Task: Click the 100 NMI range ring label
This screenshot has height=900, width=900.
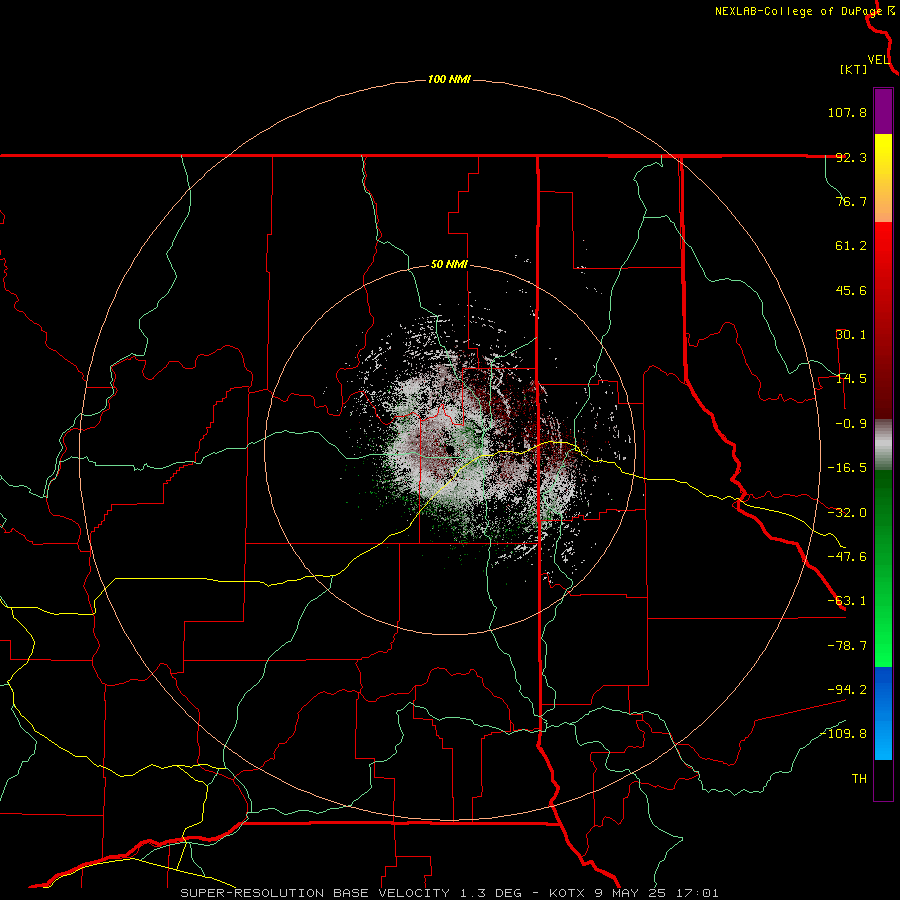Action: pyautogui.click(x=449, y=79)
